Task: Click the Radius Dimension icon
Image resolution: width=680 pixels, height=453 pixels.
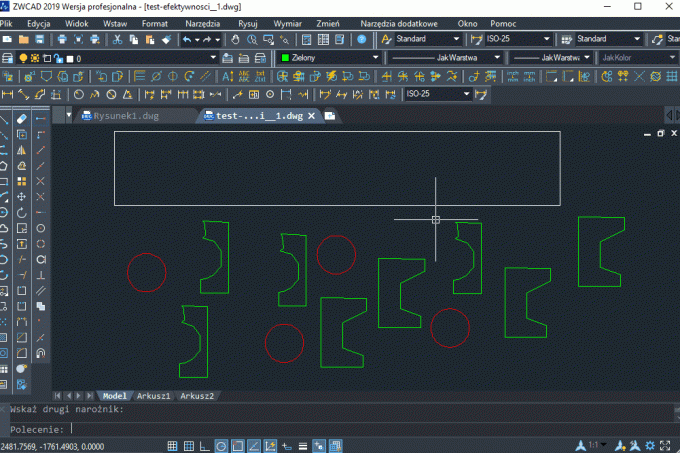Action: tap(78, 94)
